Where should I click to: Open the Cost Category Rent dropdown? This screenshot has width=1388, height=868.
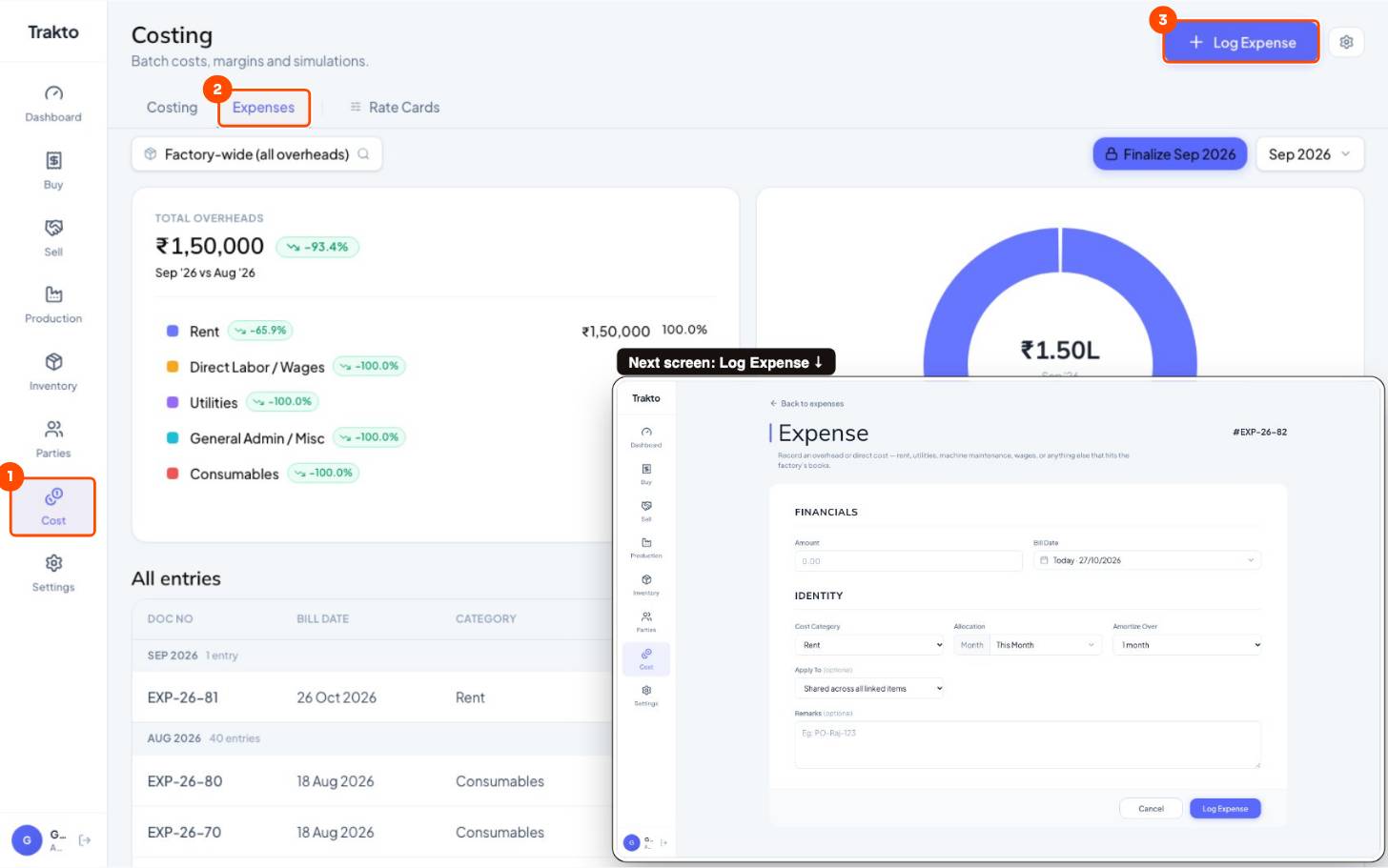(x=869, y=645)
